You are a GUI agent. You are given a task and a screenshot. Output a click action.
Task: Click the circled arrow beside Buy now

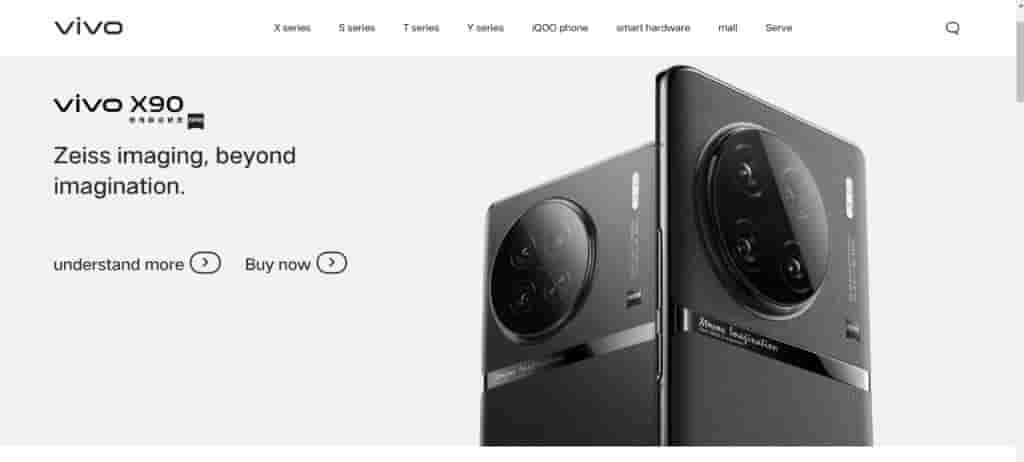(332, 263)
